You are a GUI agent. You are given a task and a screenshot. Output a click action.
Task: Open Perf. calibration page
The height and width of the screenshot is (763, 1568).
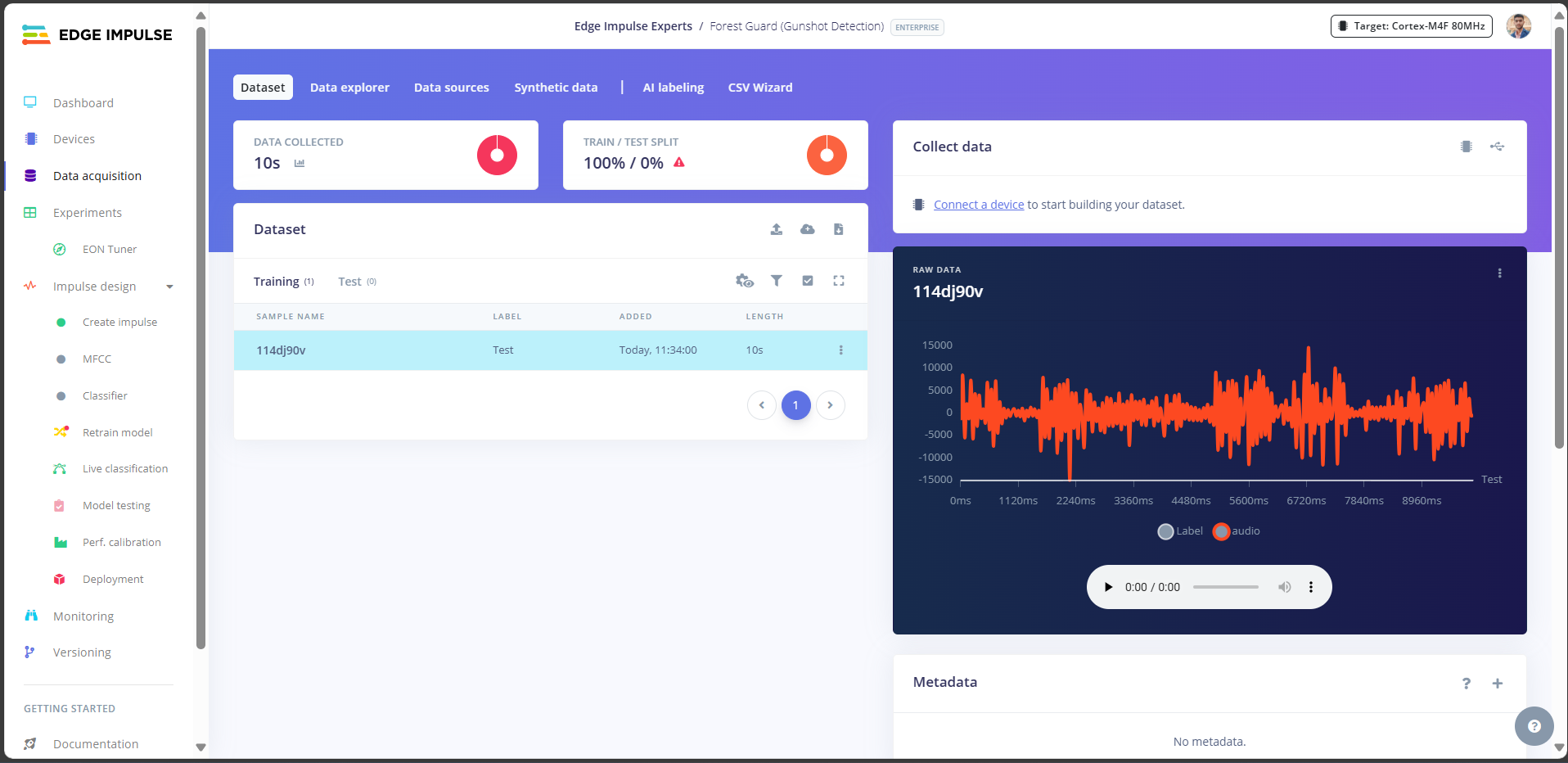121,543
